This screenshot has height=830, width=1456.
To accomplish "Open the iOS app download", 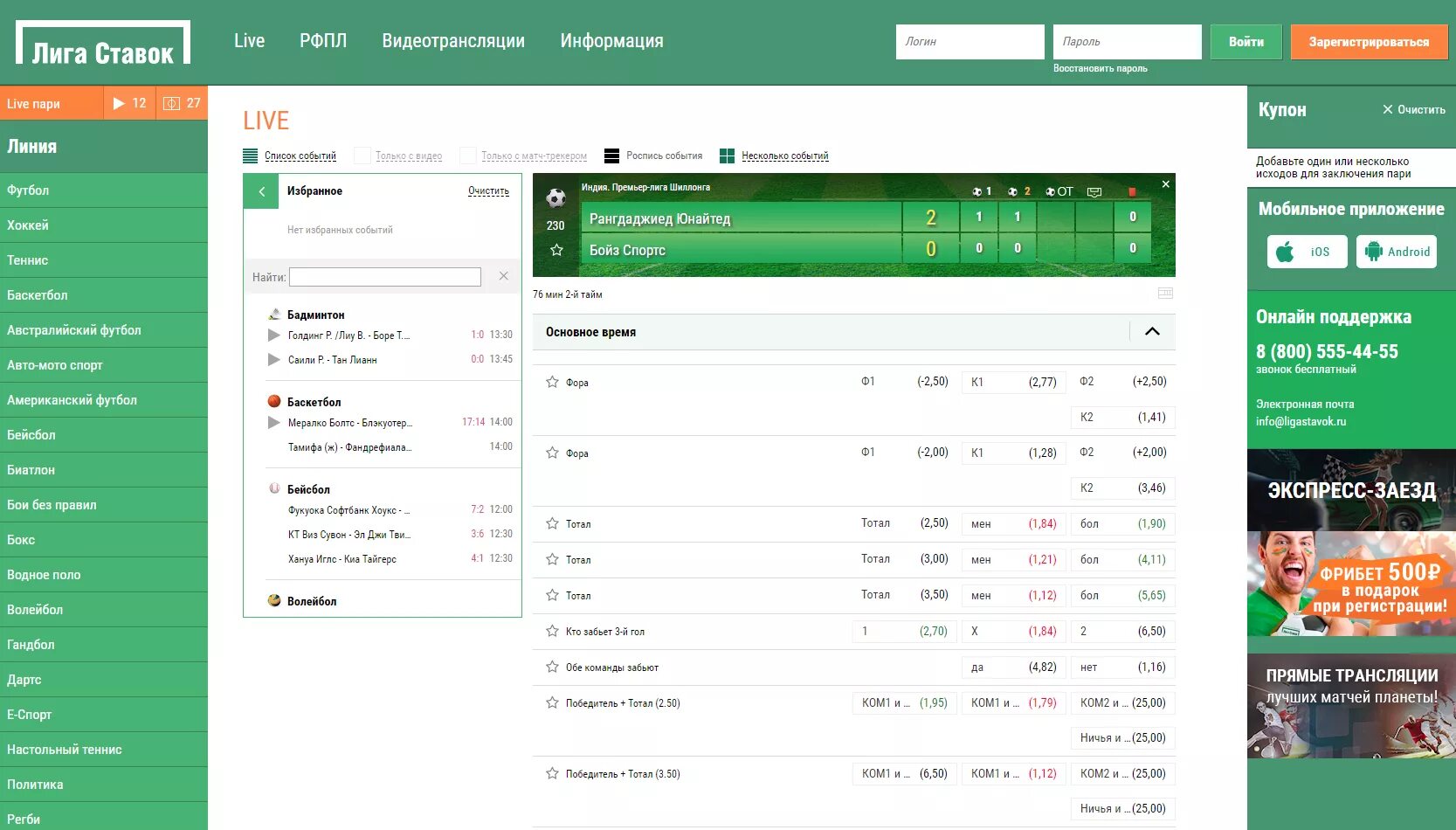I will click(x=1307, y=252).
